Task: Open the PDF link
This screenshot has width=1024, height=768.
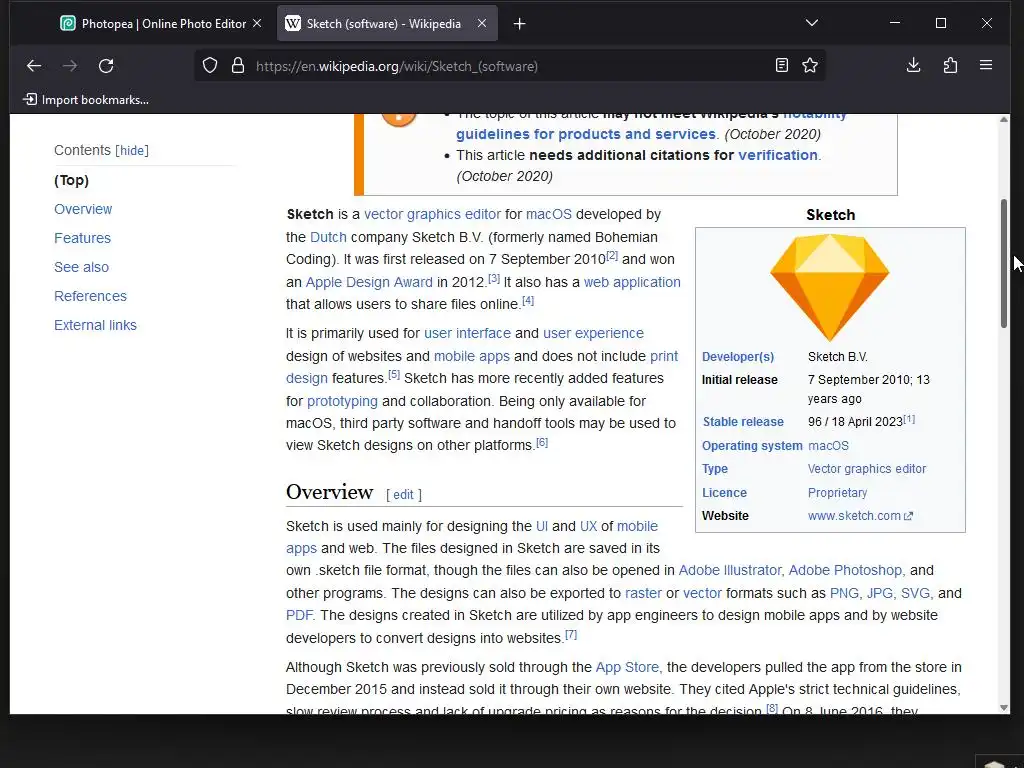Action: [299, 615]
